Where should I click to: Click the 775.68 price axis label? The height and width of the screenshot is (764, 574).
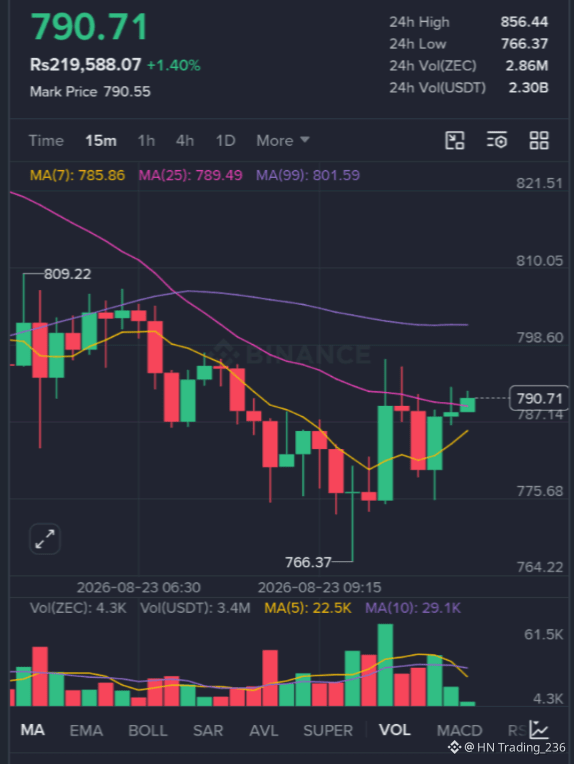(x=539, y=491)
